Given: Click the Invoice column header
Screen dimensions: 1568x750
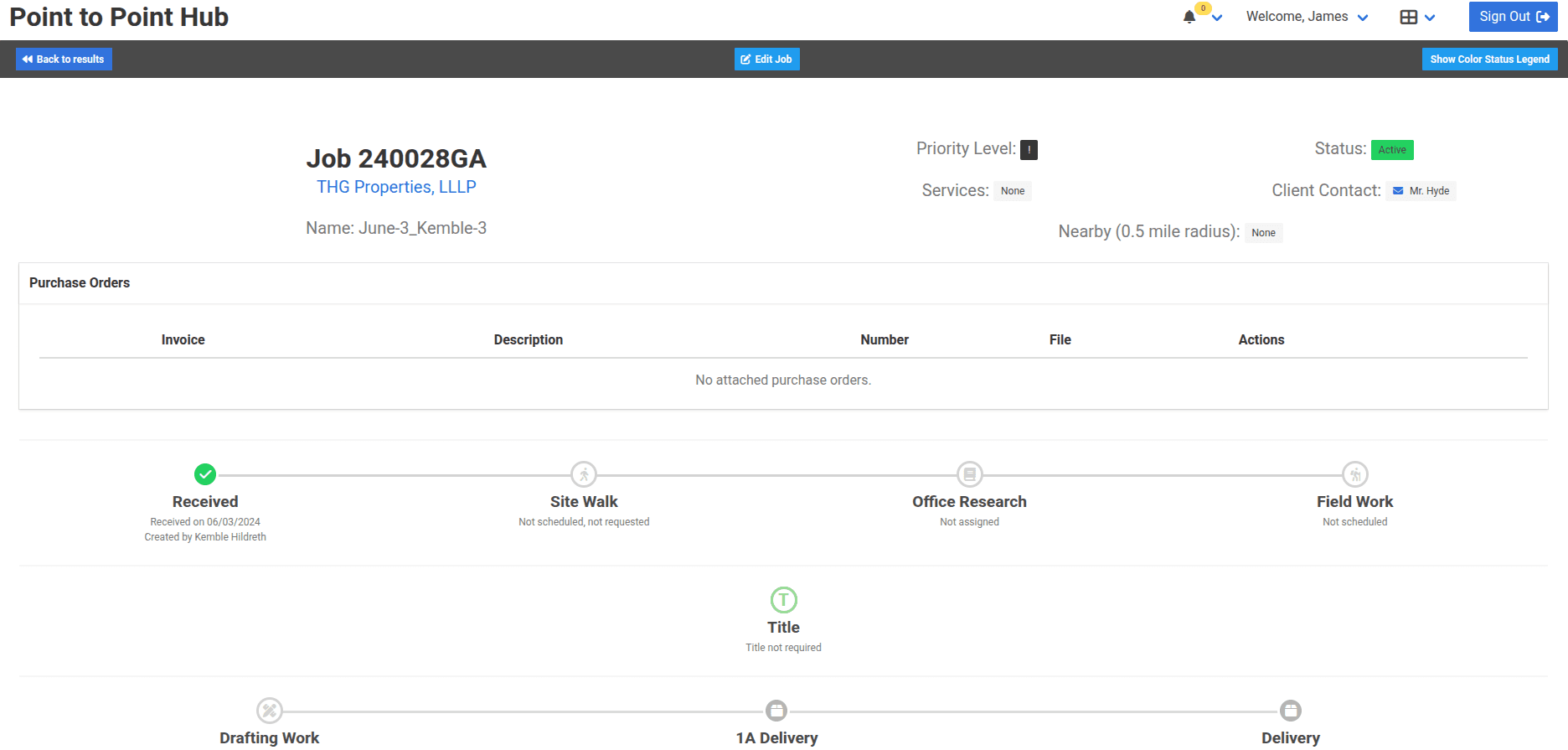Looking at the screenshot, I should tap(183, 339).
